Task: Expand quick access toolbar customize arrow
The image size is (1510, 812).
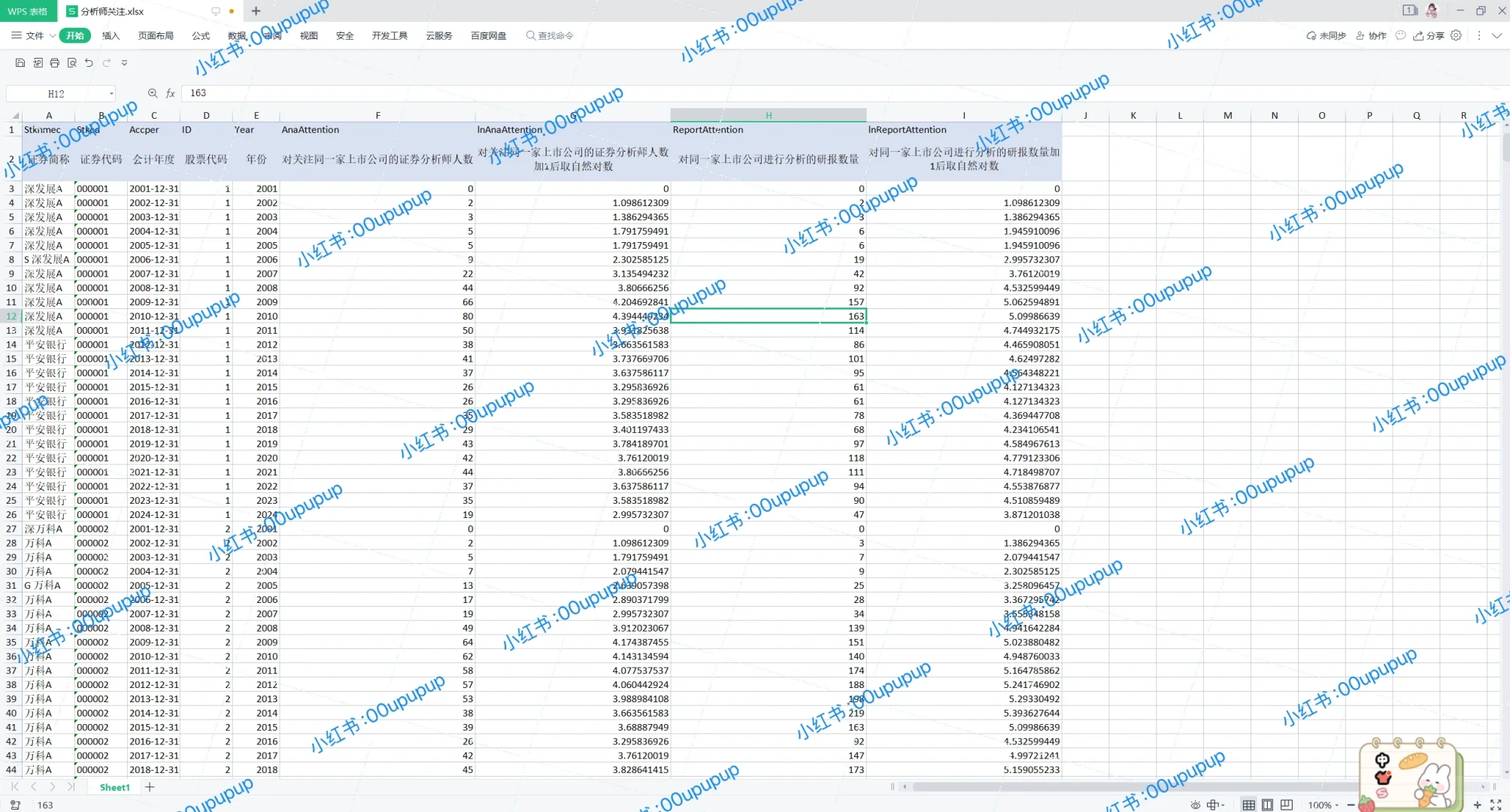Action: [x=124, y=63]
